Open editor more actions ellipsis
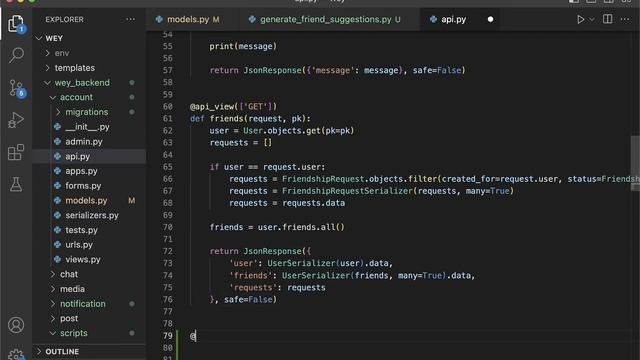 (625, 19)
